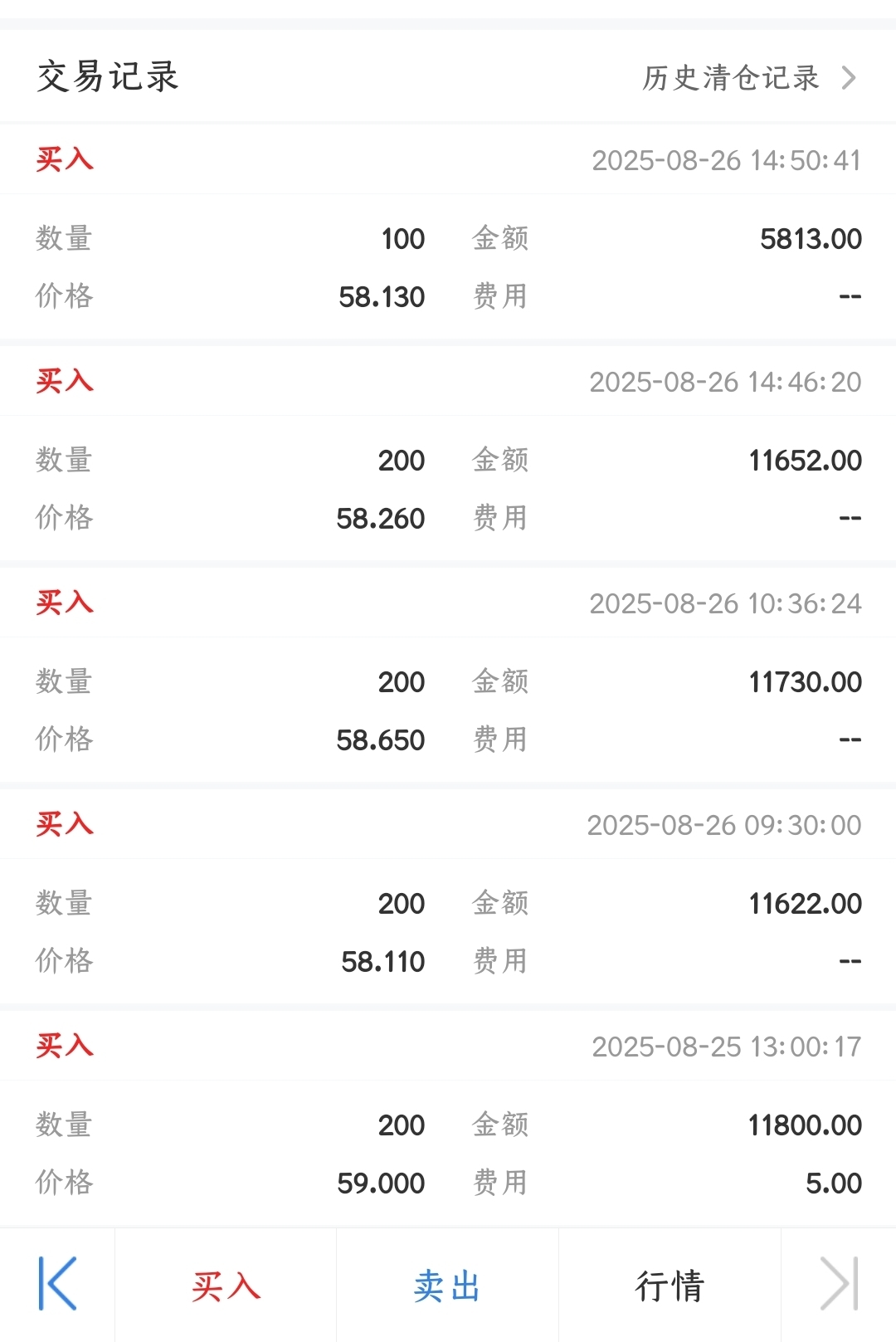Select the 交易记录 section title

point(108,77)
